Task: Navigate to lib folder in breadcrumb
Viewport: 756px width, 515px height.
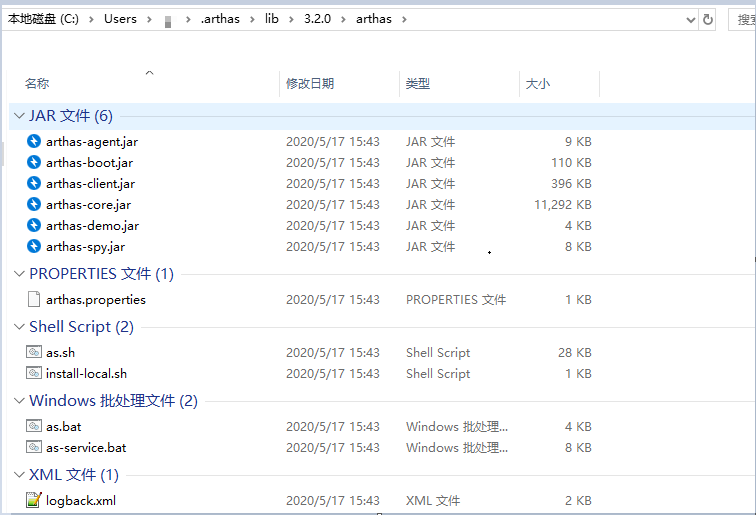Action: coord(271,19)
